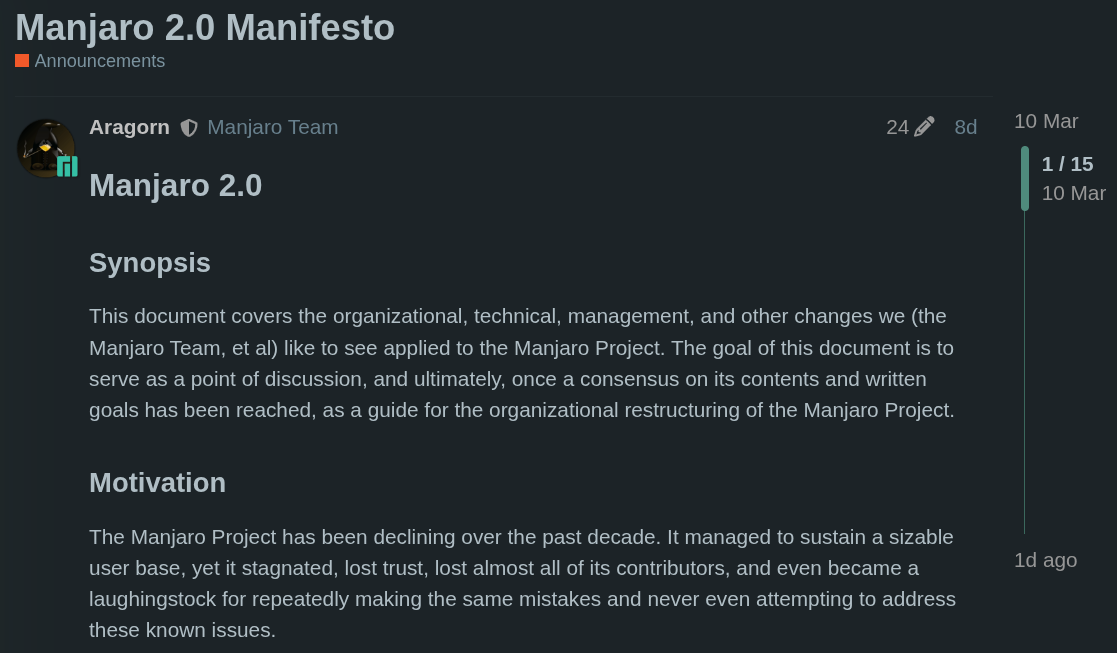This screenshot has width=1117, height=653.
Task: Click the Aragorn username
Action: tap(129, 127)
